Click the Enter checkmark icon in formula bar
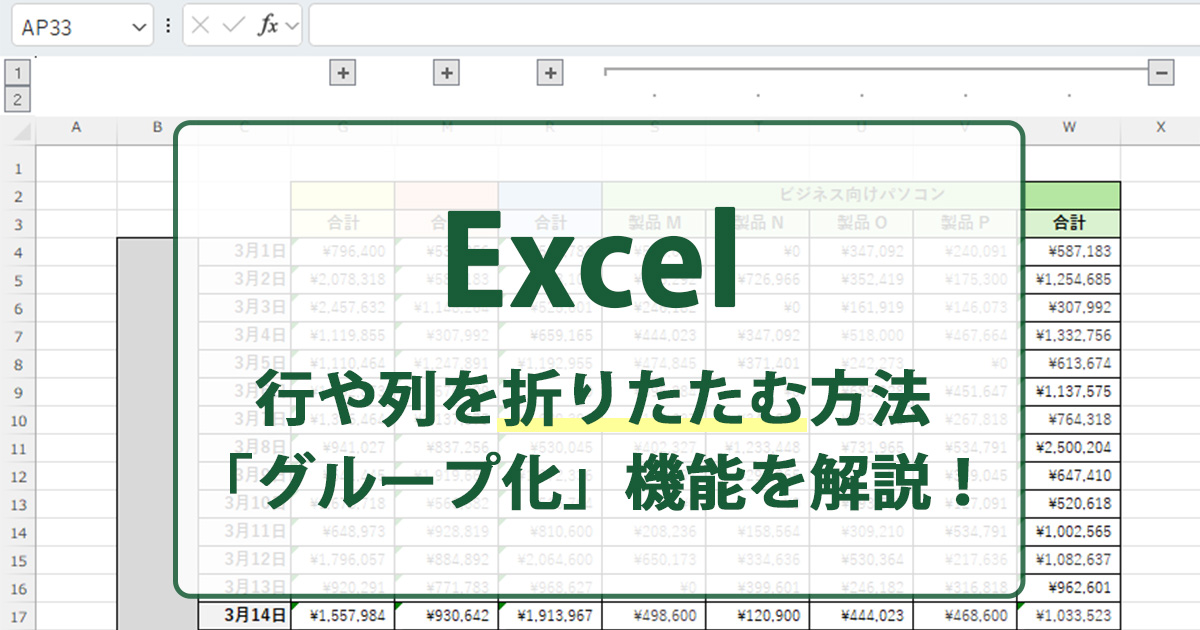This screenshot has width=1200, height=630. (233, 27)
